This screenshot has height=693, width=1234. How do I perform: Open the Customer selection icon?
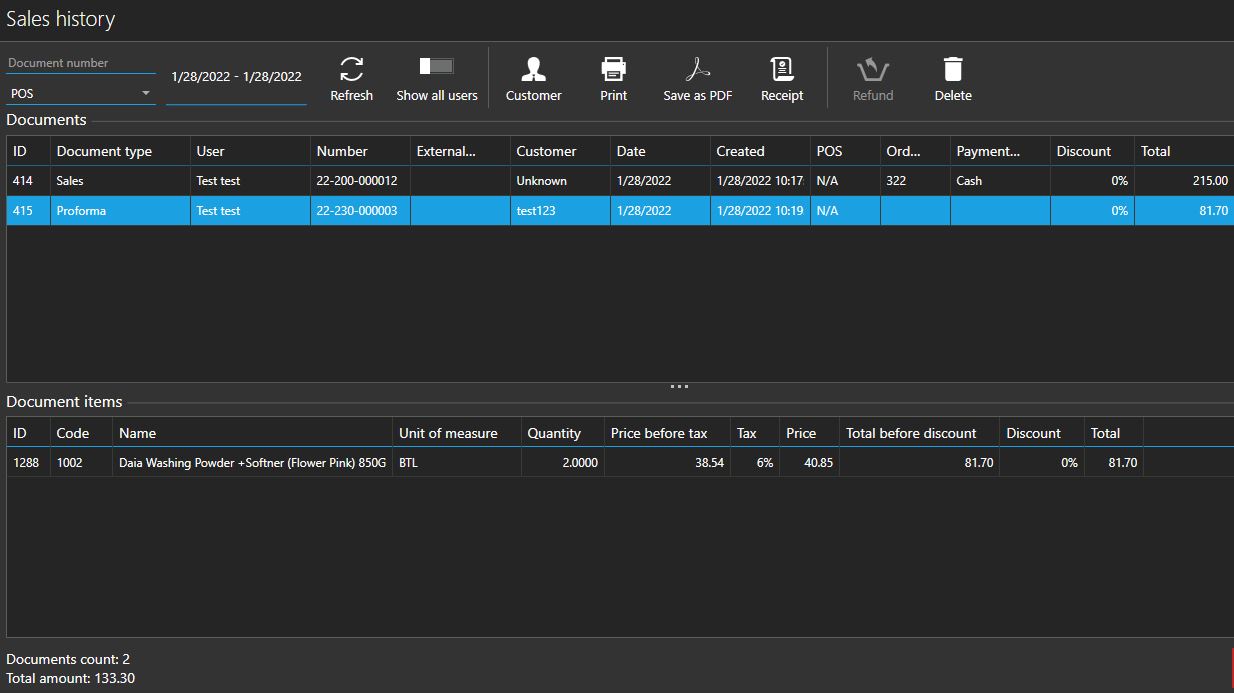click(x=533, y=70)
